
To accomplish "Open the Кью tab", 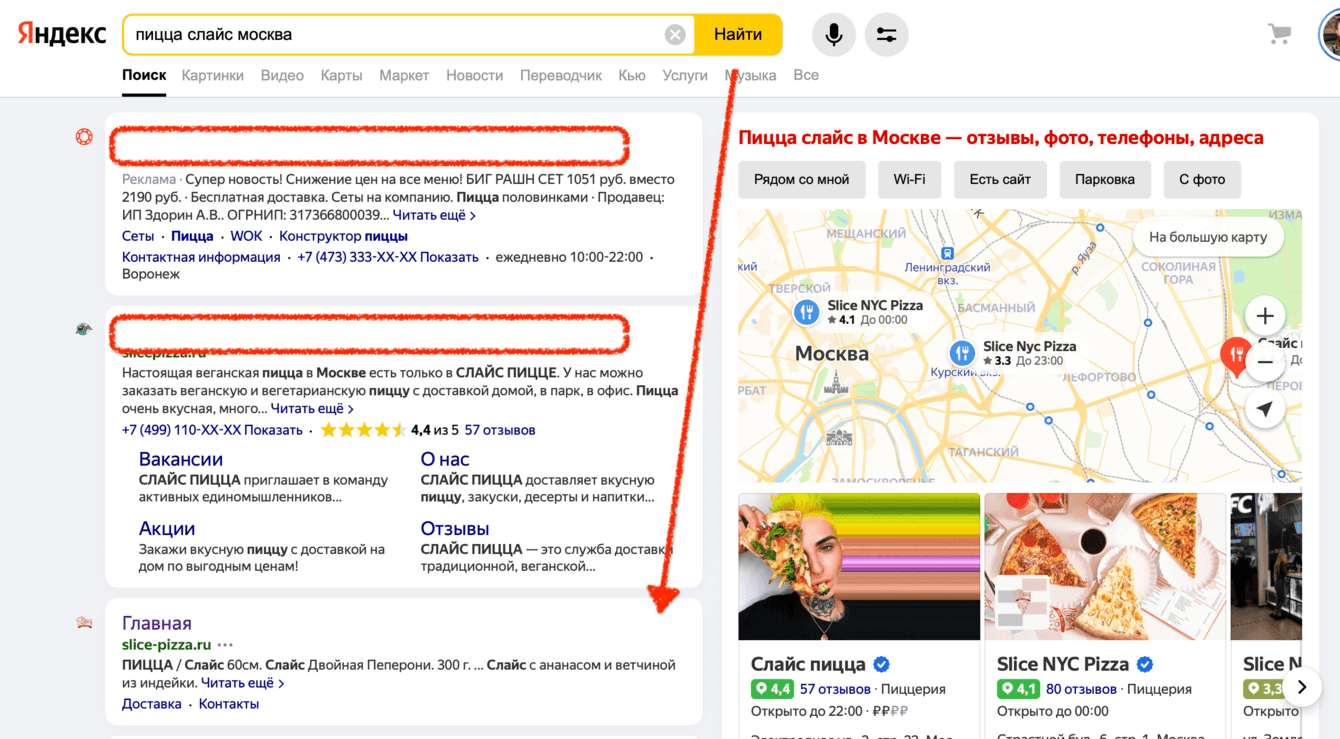I will tap(632, 75).
